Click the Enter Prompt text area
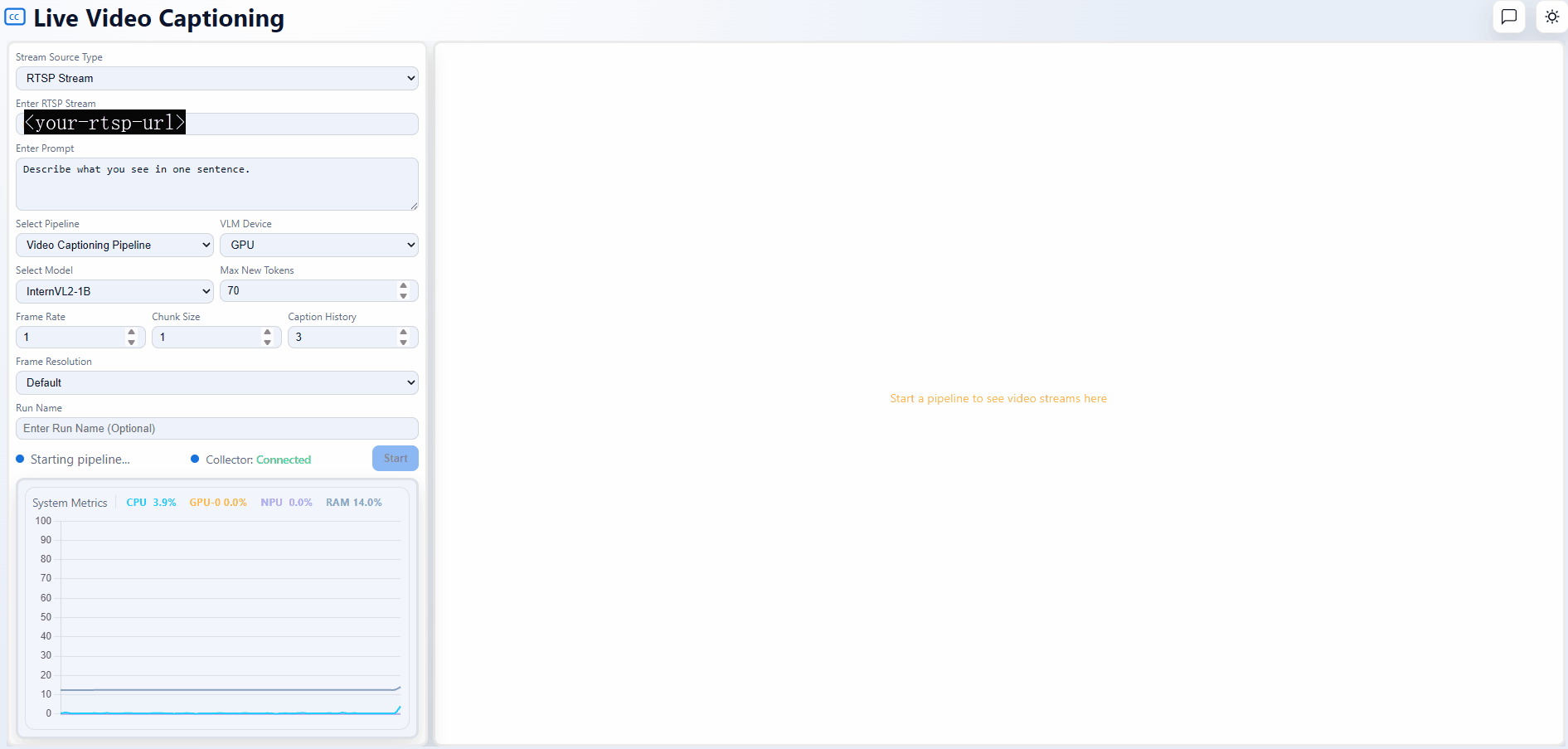1568x749 pixels. click(x=217, y=184)
